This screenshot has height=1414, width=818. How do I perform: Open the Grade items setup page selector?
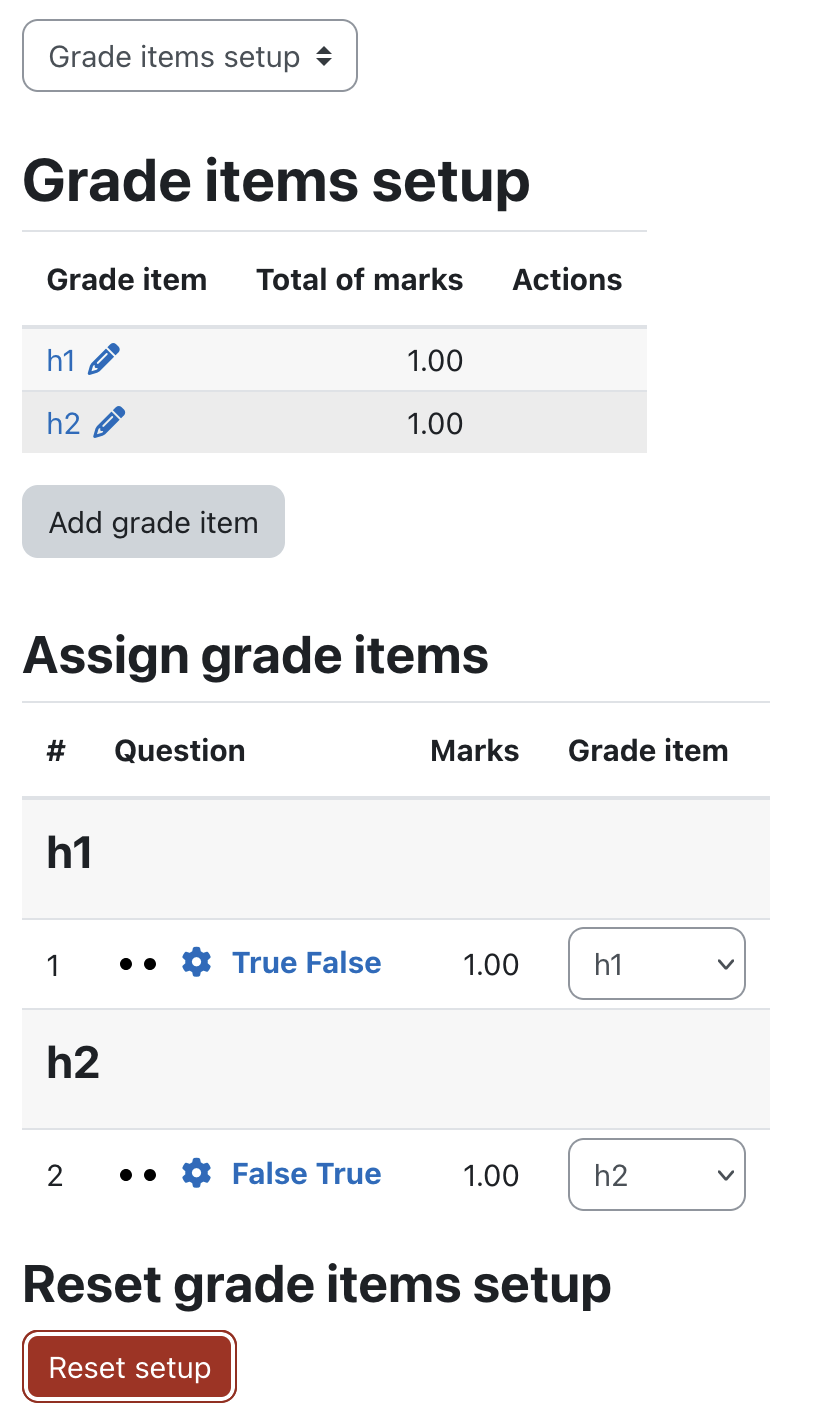pyautogui.click(x=190, y=56)
